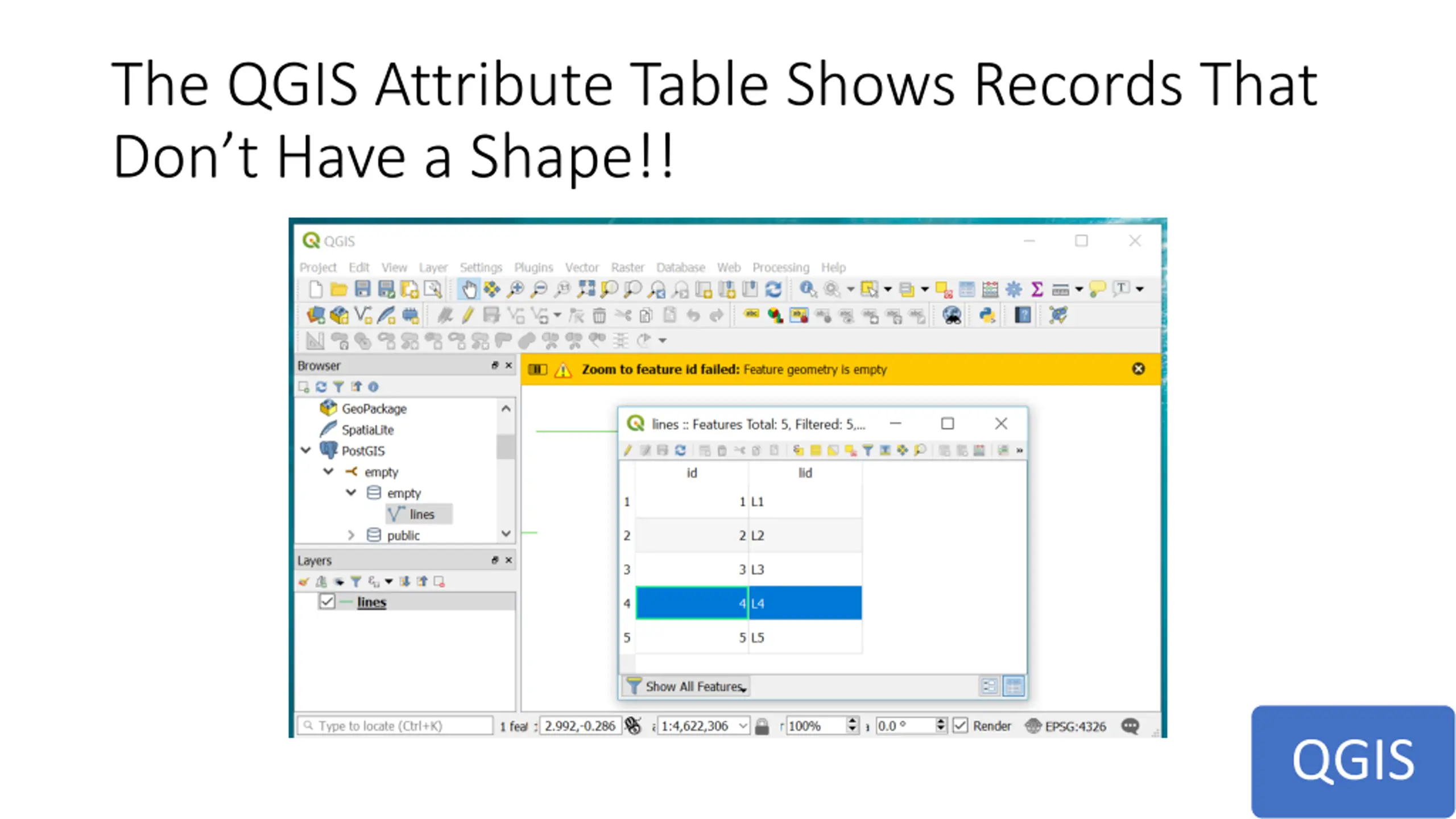Open the Processing menu
1456x819 pixels.
pyautogui.click(x=781, y=267)
